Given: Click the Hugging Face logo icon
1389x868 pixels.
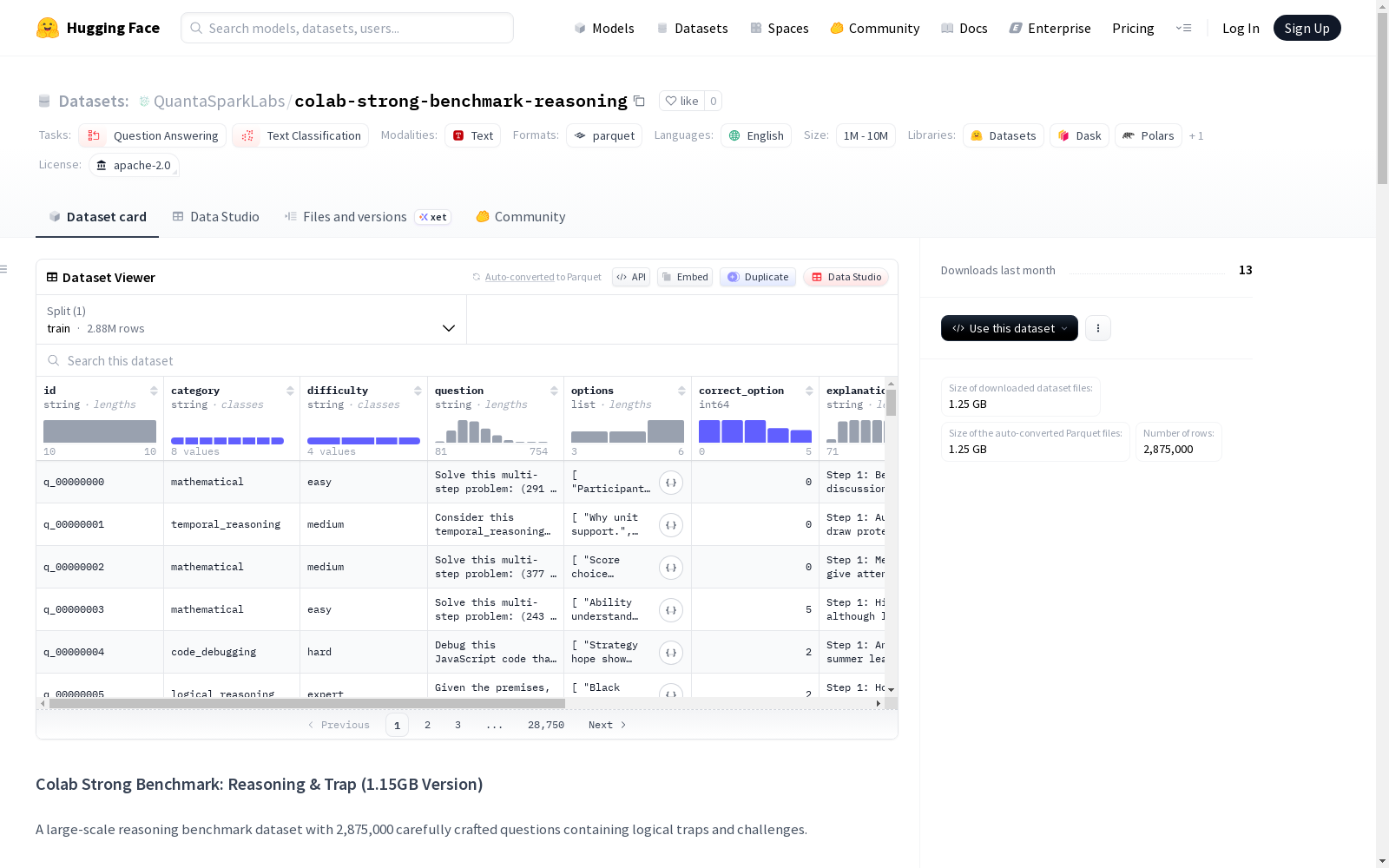Looking at the screenshot, I should pos(48,28).
